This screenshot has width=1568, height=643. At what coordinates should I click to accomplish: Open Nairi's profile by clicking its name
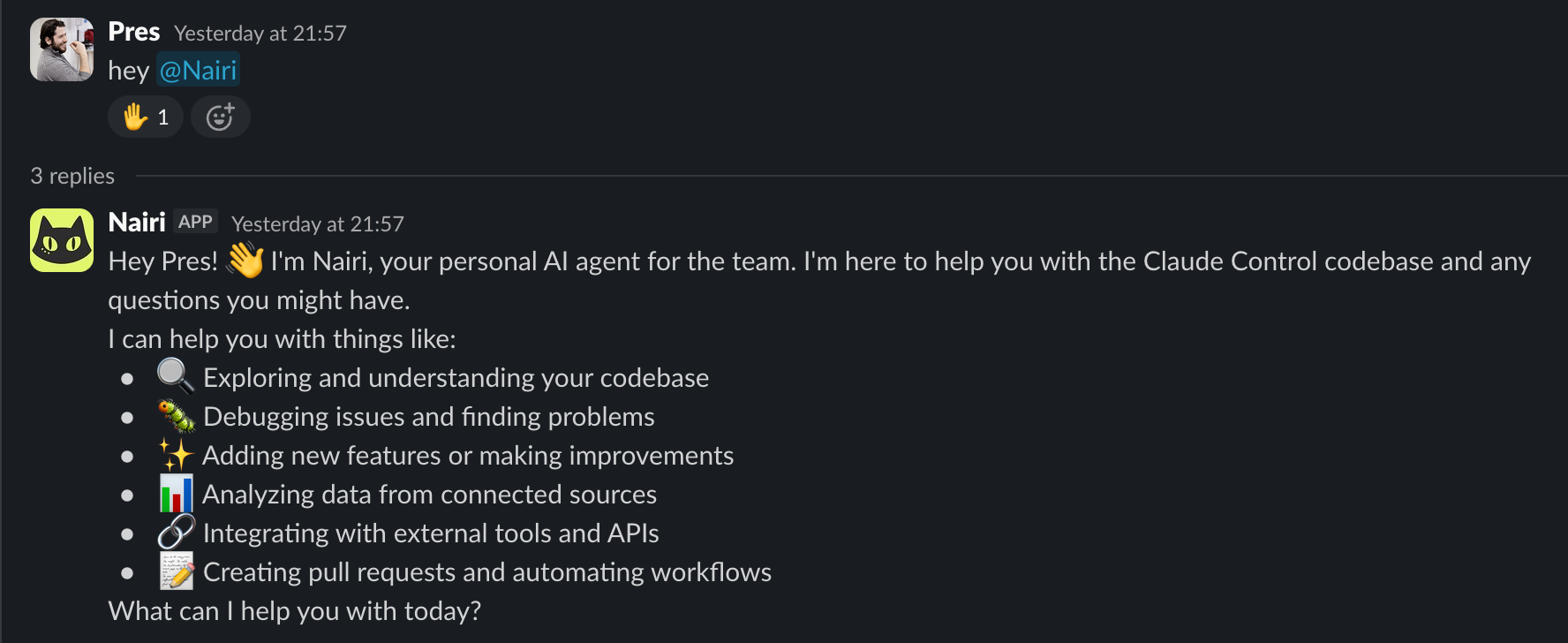point(137,222)
